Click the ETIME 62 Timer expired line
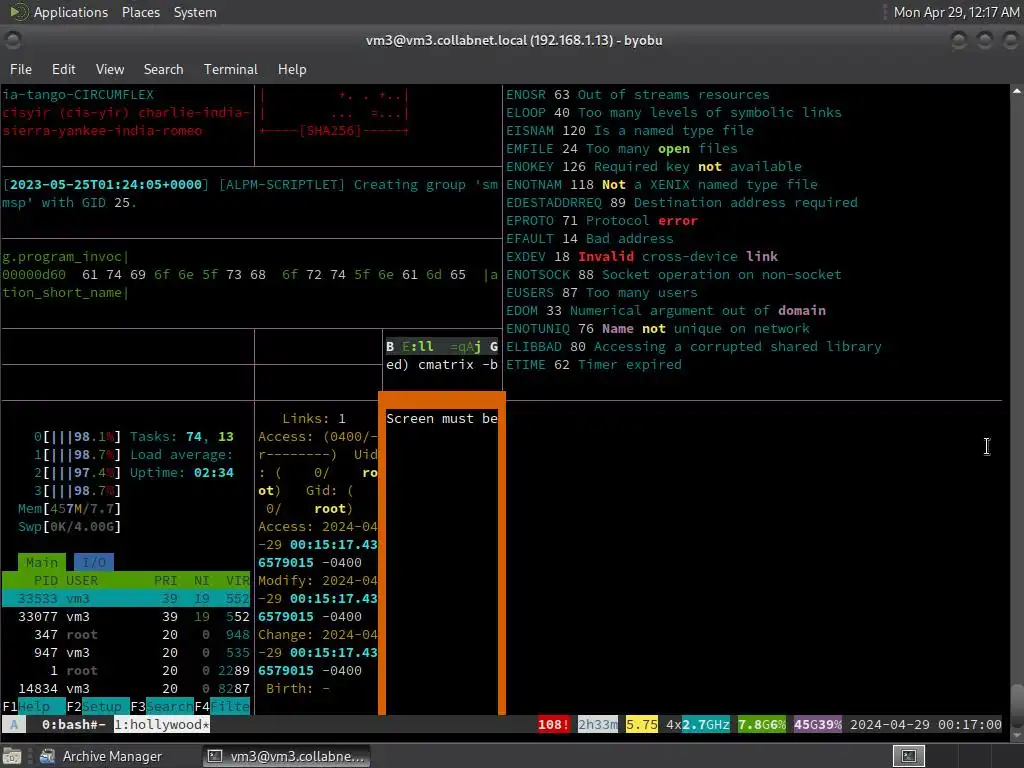Screen dimensions: 1024x768 pyautogui.click(x=594, y=364)
